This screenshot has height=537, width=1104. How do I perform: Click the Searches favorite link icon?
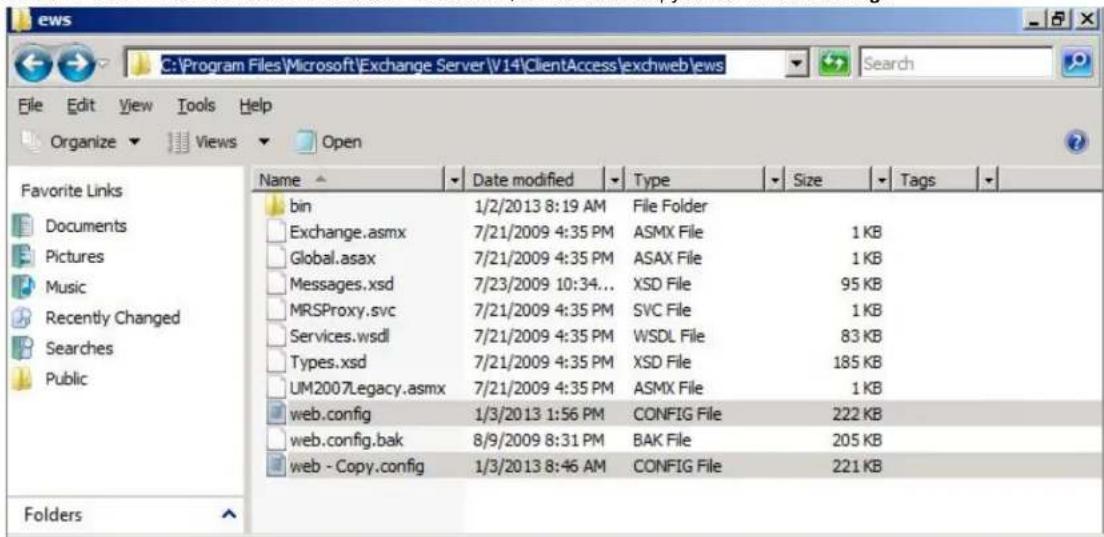coord(21,348)
